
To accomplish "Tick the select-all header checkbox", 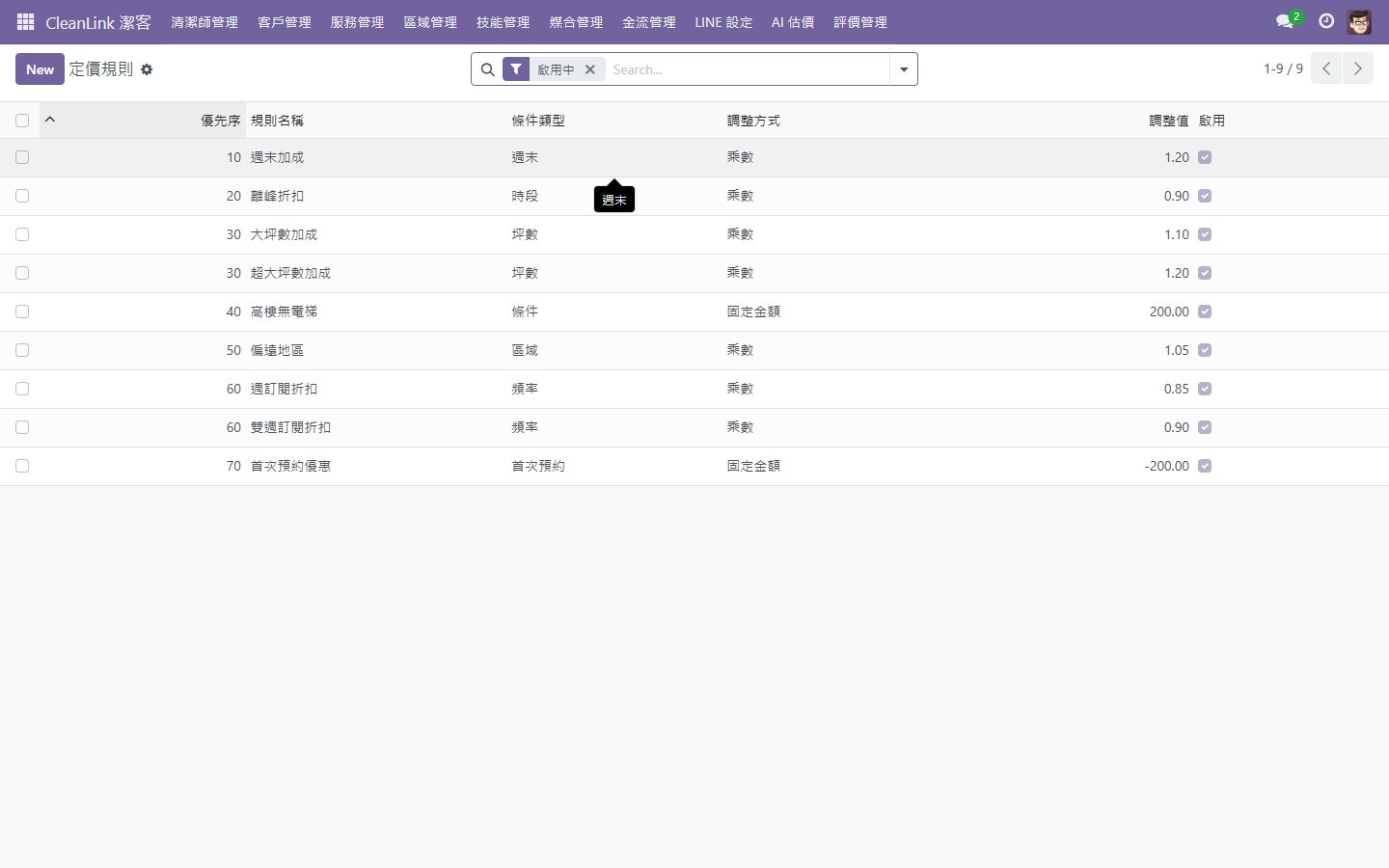I will pos(22,121).
